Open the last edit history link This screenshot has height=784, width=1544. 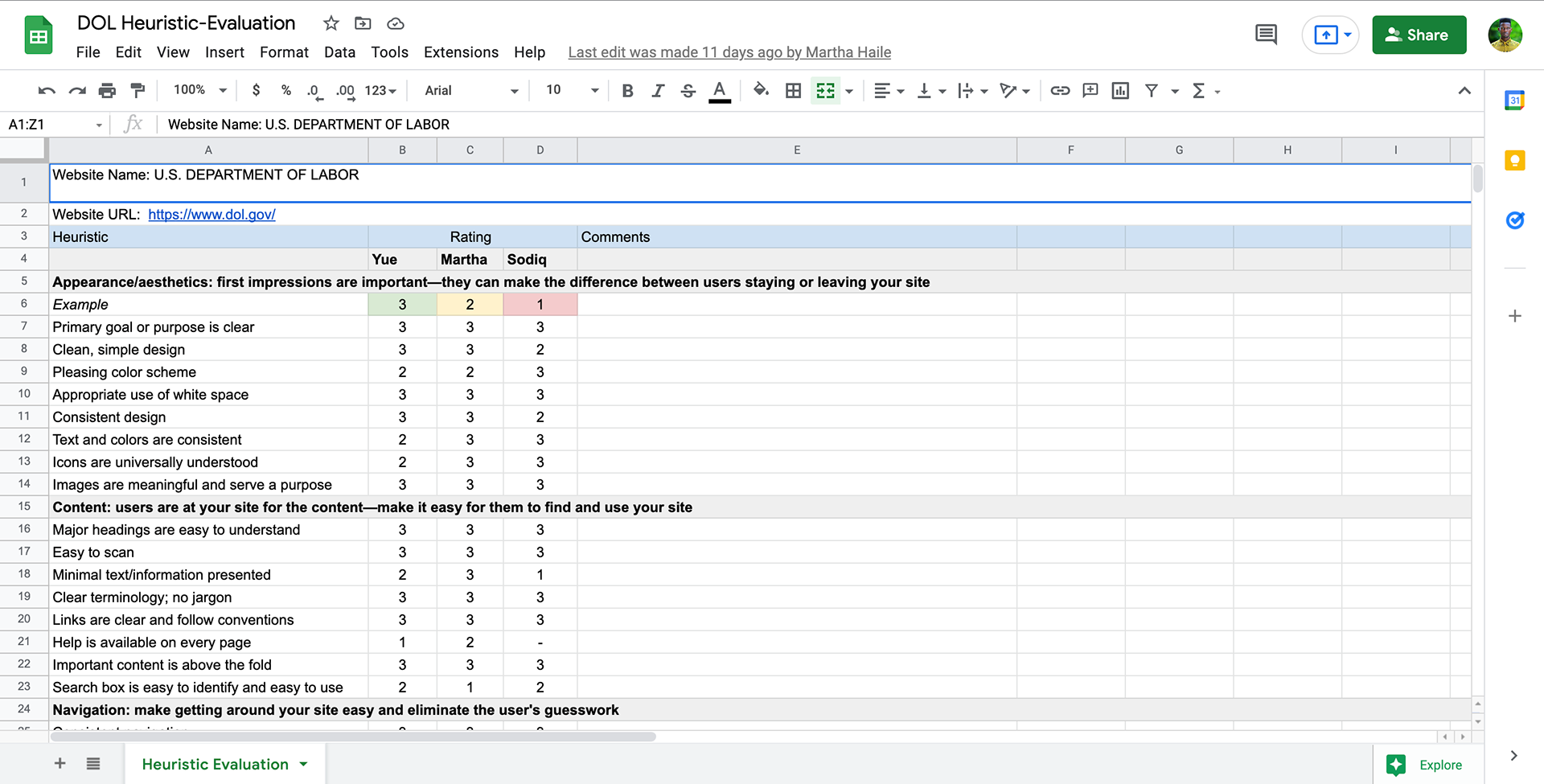[729, 52]
